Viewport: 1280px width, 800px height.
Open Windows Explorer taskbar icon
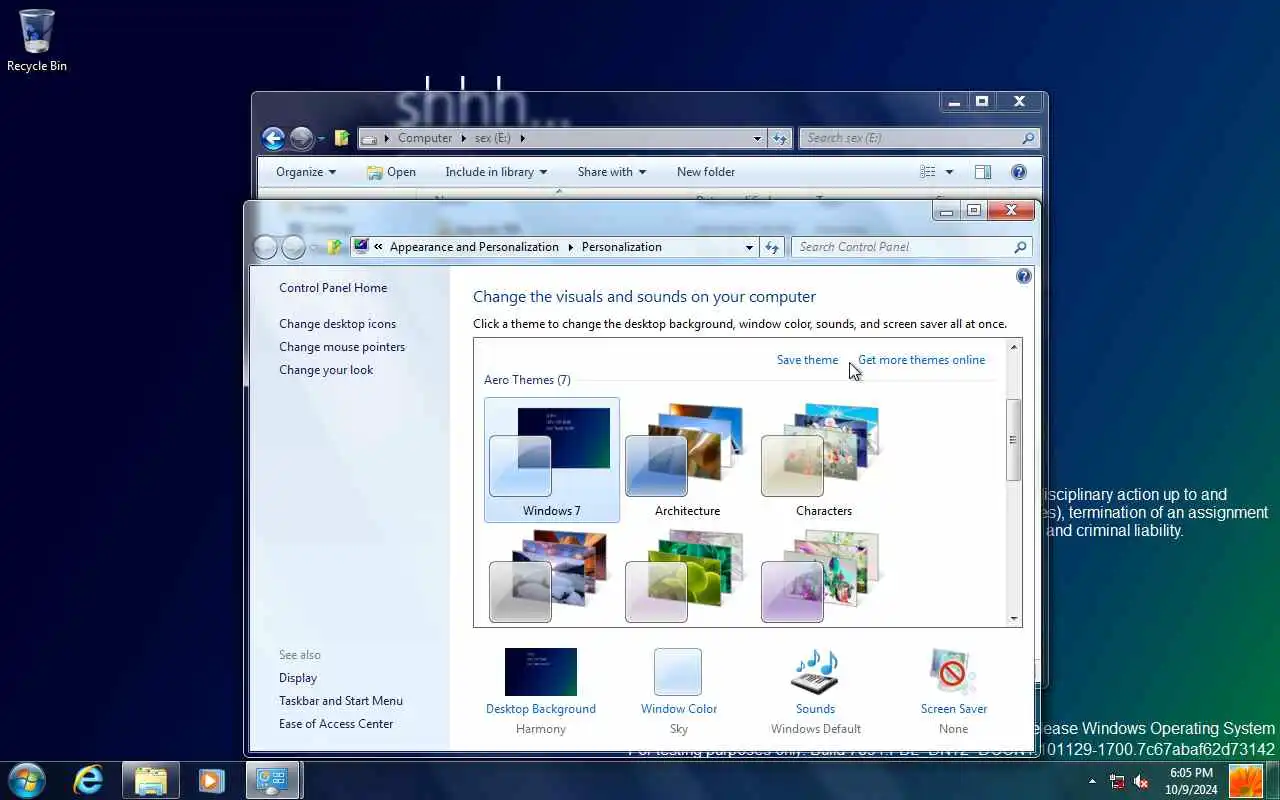(x=150, y=780)
